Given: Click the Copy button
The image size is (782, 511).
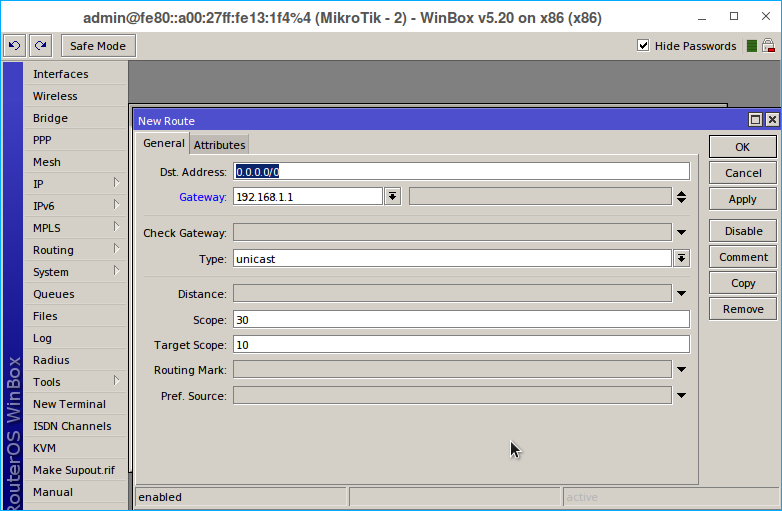Looking at the screenshot, I should pyautogui.click(x=743, y=283).
